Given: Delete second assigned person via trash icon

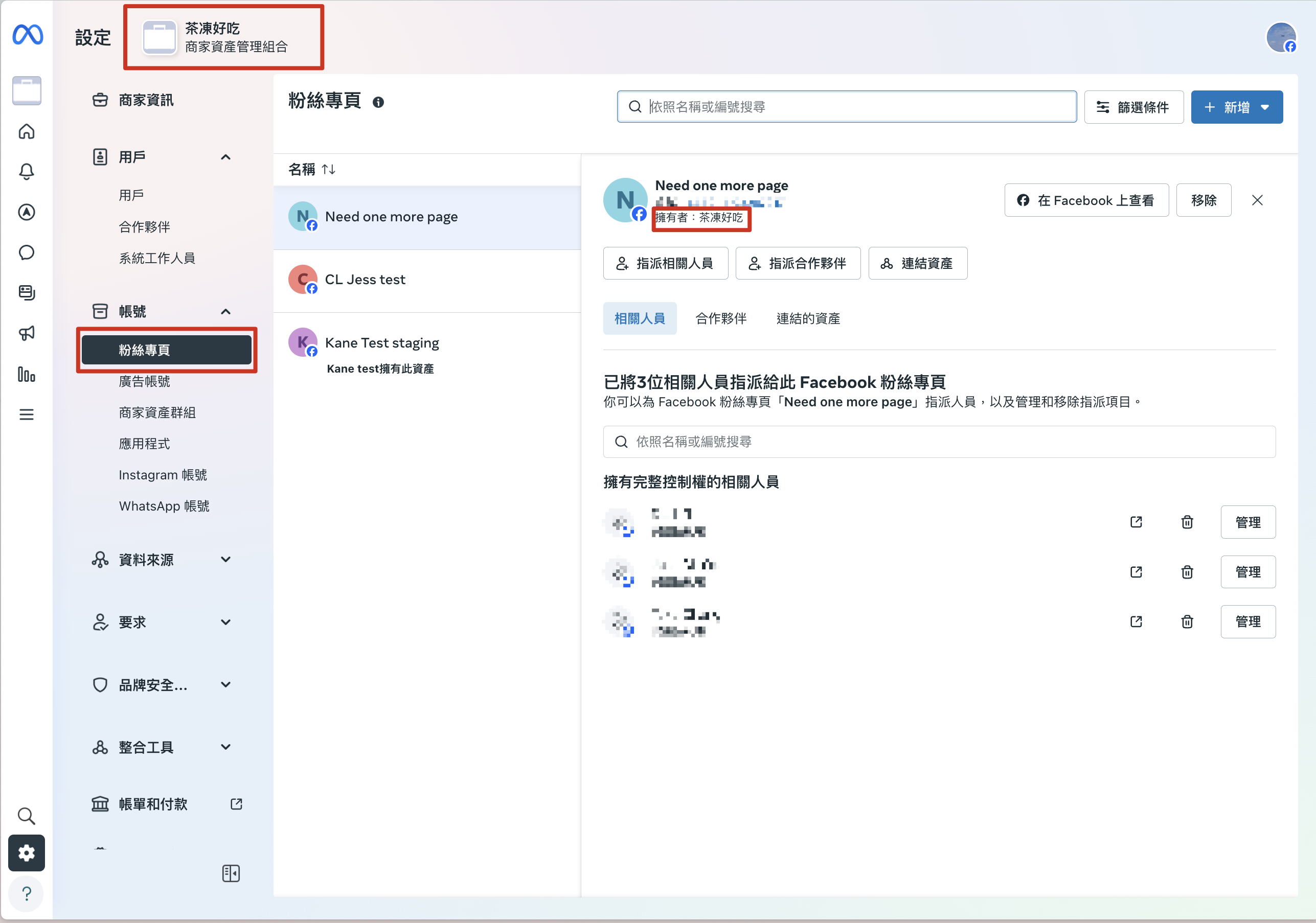Looking at the screenshot, I should click(x=1187, y=572).
